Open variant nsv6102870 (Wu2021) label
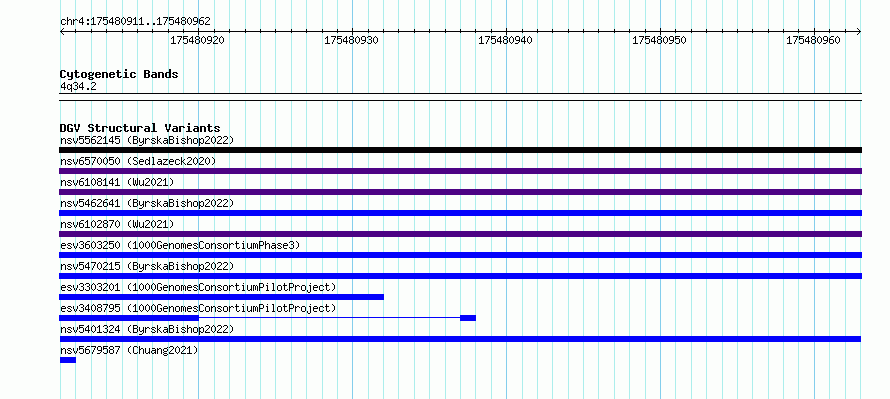Image resolution: width=890 pixels, height=399 pixels. (117, 224)
